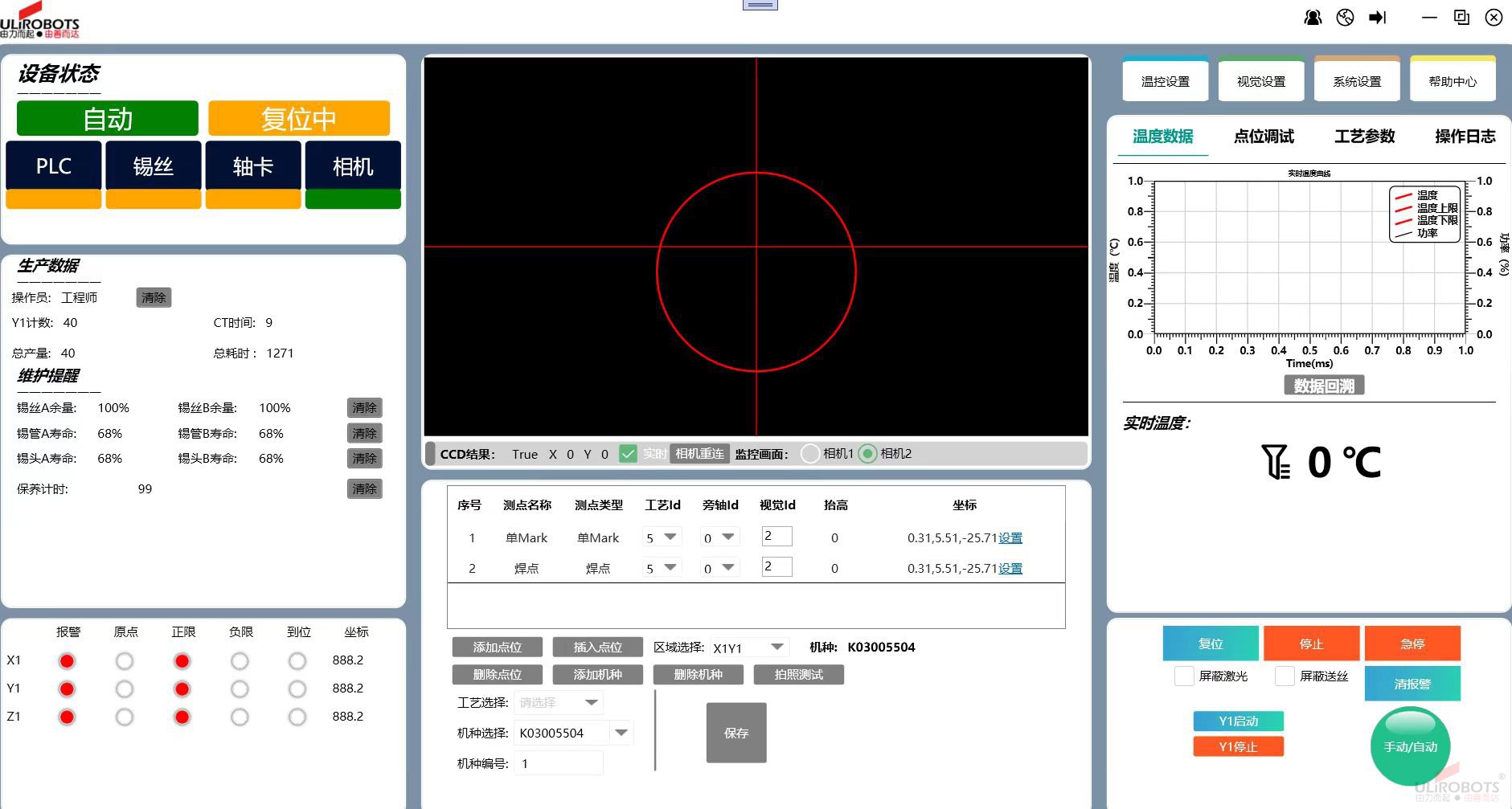This screenshot has width=1512, height=809.
Task: Select the 相机1 radio button
Action: tap(810, 454)
